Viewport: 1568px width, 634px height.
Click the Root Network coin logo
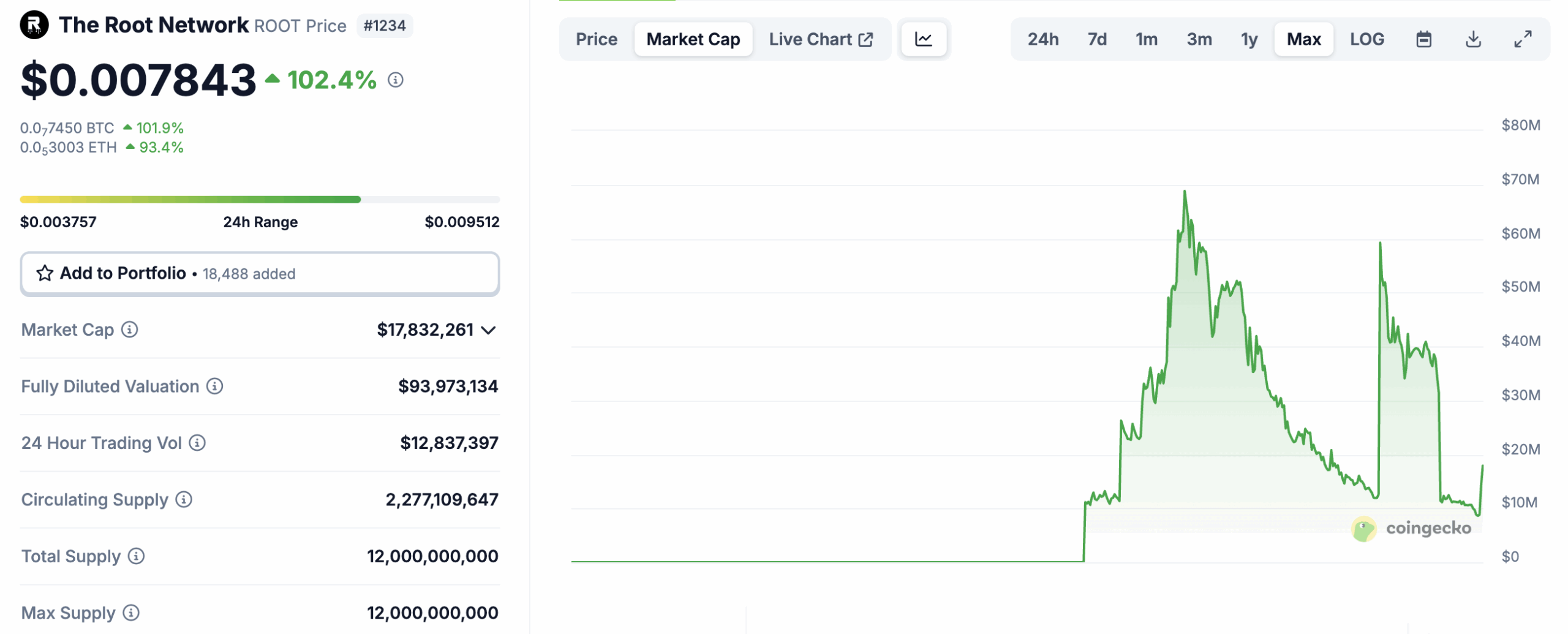click(36, 25)
